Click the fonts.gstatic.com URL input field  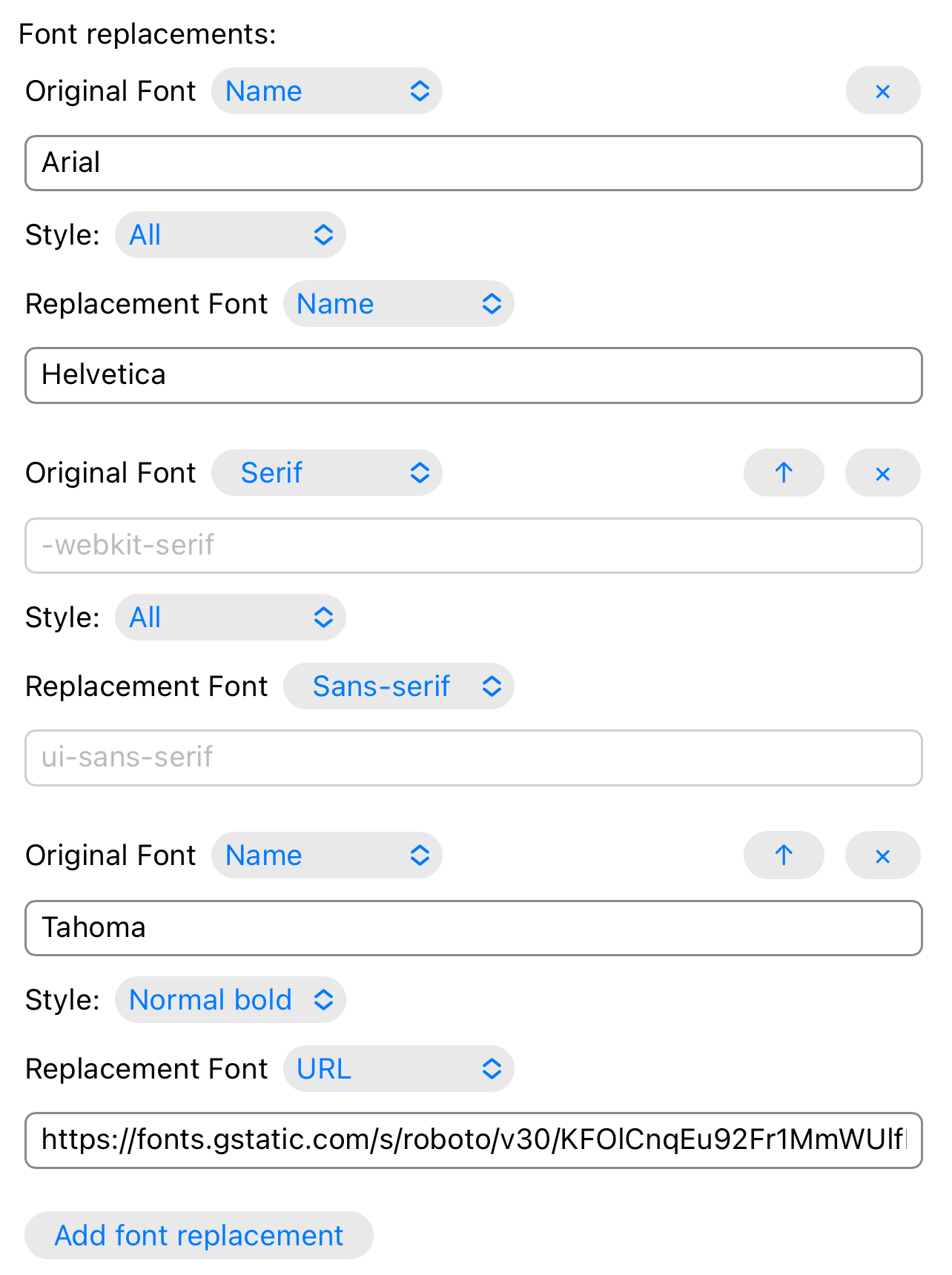(x=474, y=1140)
